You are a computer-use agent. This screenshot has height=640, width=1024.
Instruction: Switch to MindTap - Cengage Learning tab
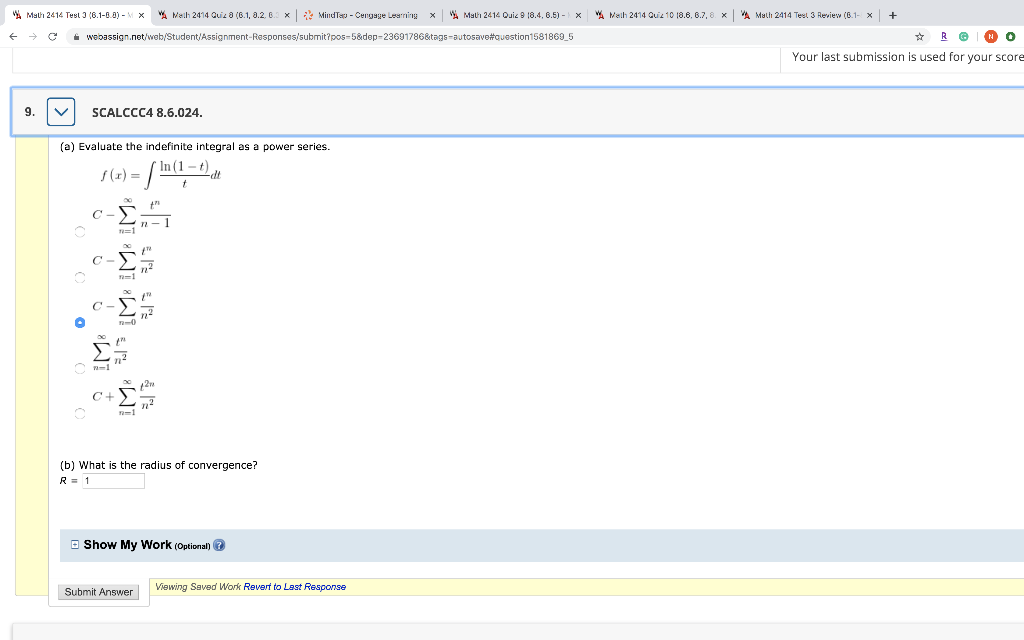point(370,15)
